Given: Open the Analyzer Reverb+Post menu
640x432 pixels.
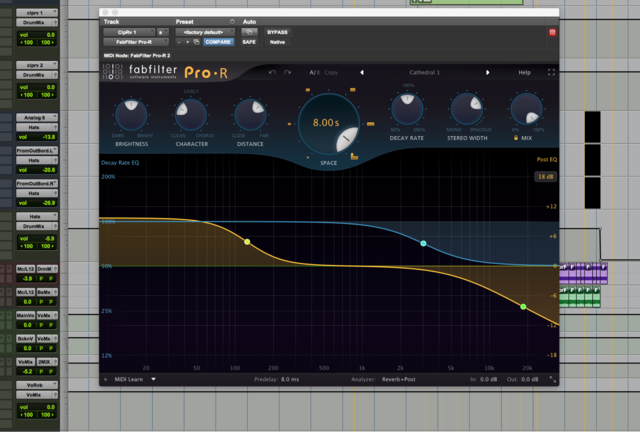Looking at the screenshot, I should click(x=398, y=379).
